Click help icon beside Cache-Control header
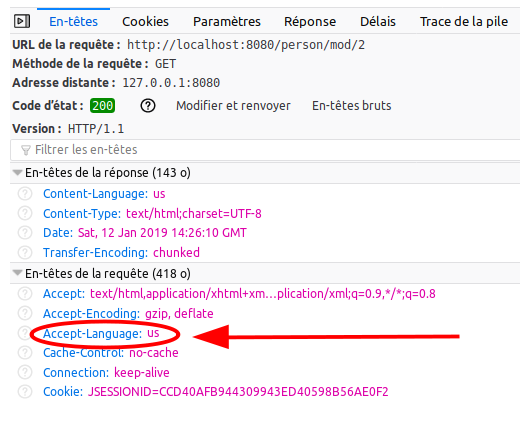Screen dimensions: 529x423 point(25,353)
